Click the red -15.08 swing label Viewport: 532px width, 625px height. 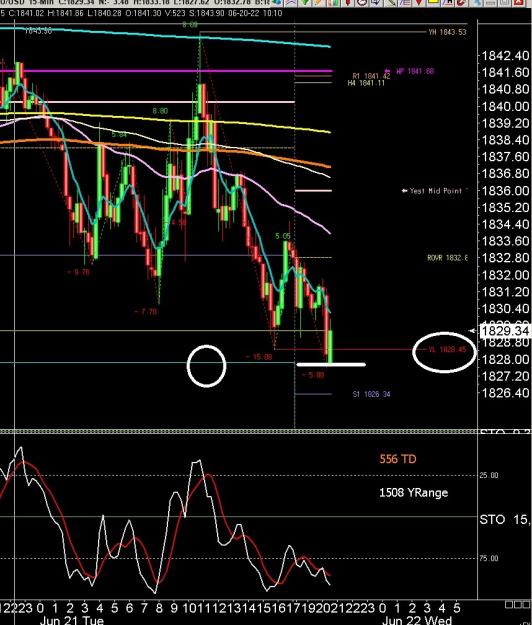(259, 357)
